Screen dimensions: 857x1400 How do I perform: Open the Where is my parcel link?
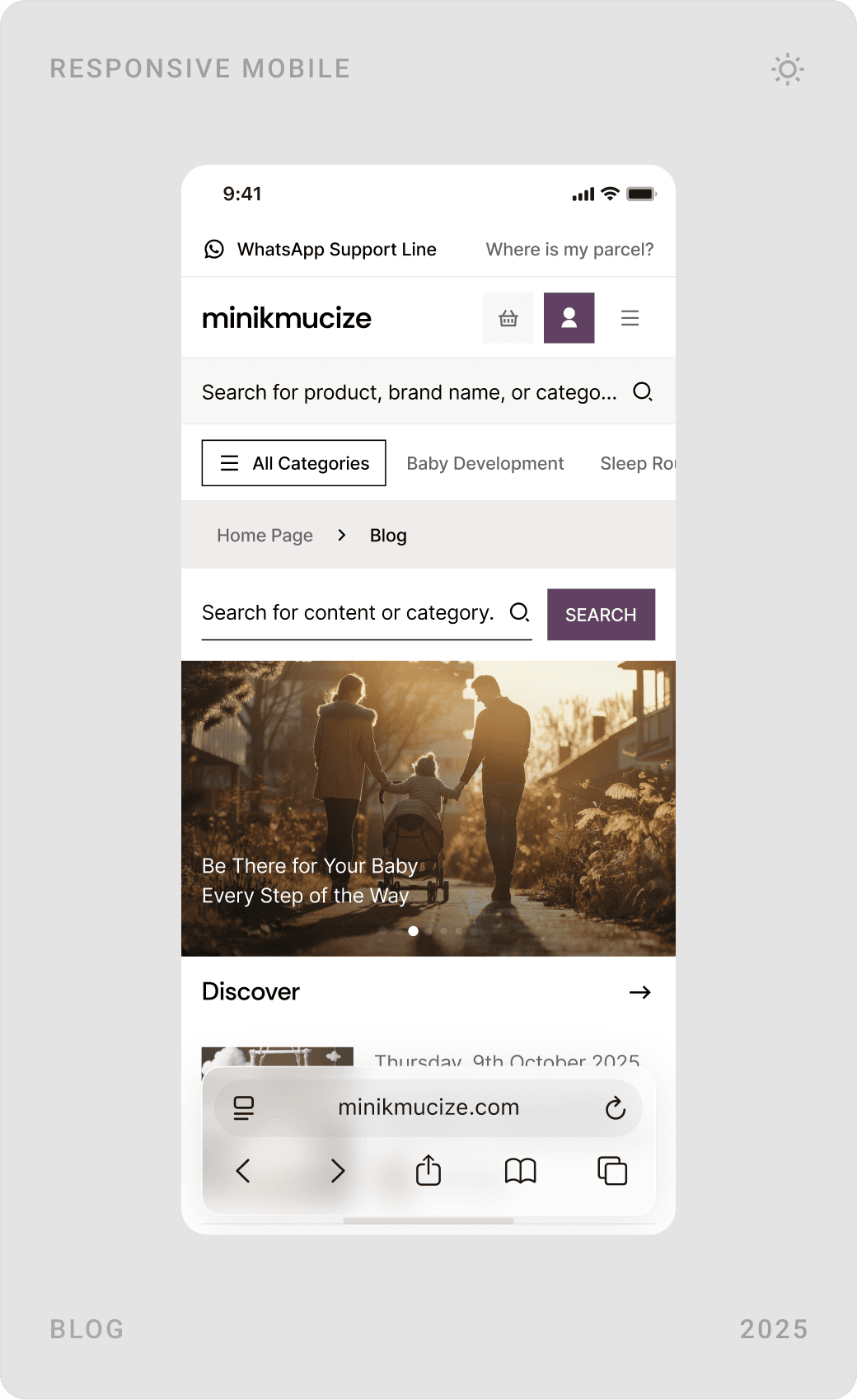pyautogui.click(x=569, y=250)
